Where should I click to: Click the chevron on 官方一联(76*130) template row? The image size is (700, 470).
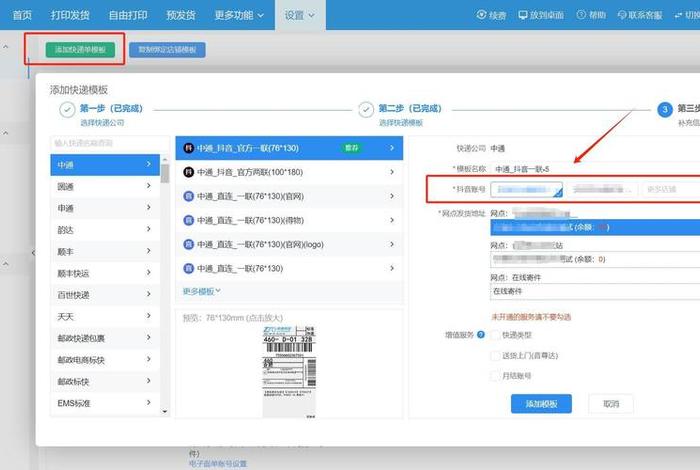392,148
